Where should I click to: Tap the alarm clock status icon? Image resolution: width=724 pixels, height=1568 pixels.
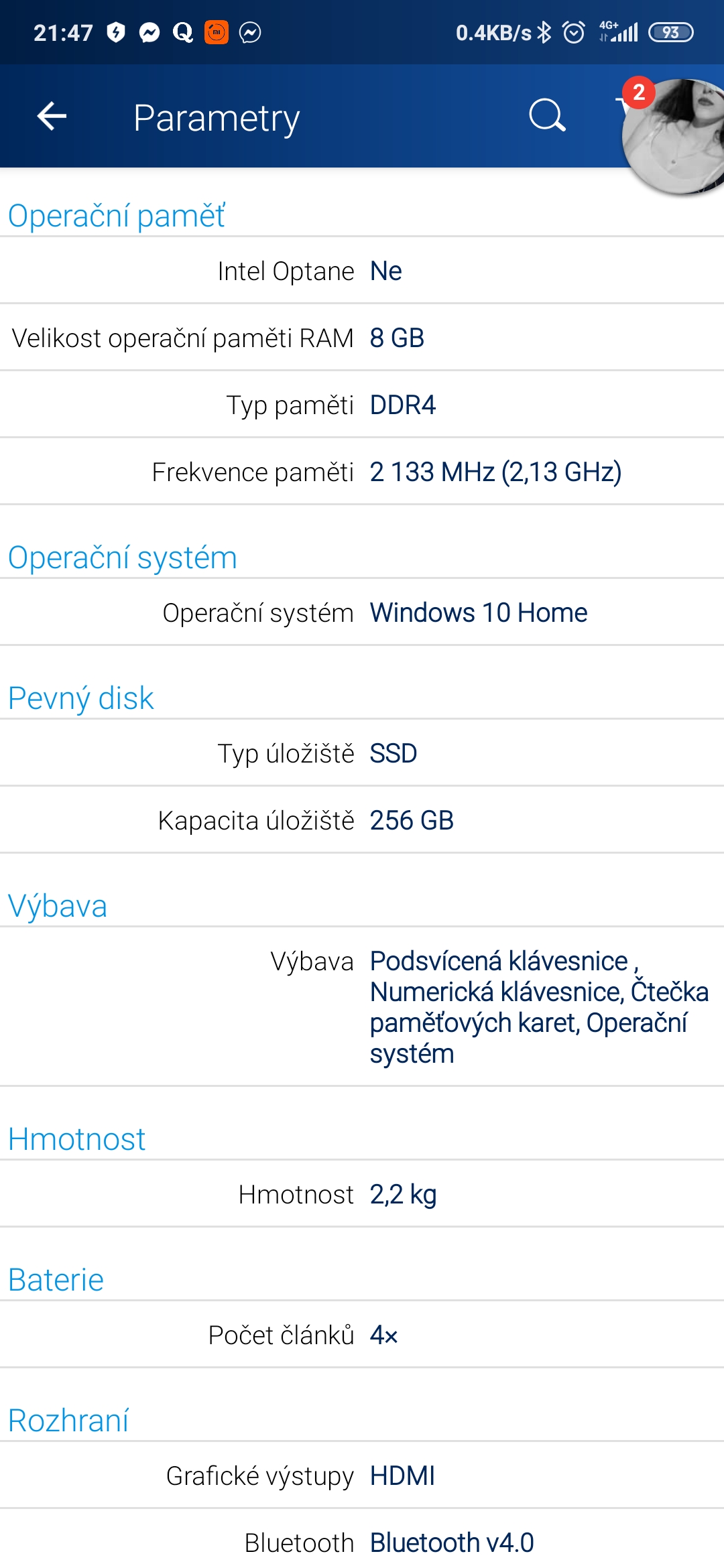pos(574,32)
